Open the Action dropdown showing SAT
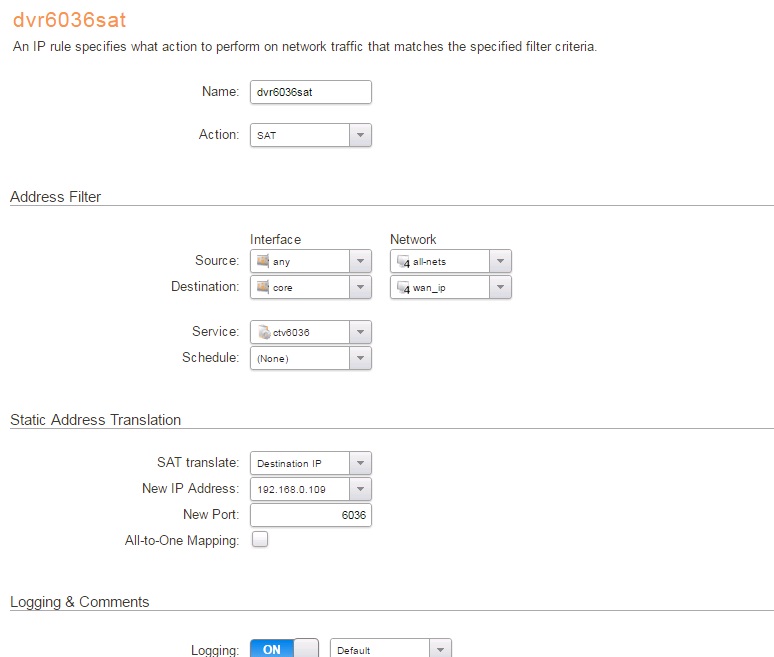 click(x=310, y=135)
